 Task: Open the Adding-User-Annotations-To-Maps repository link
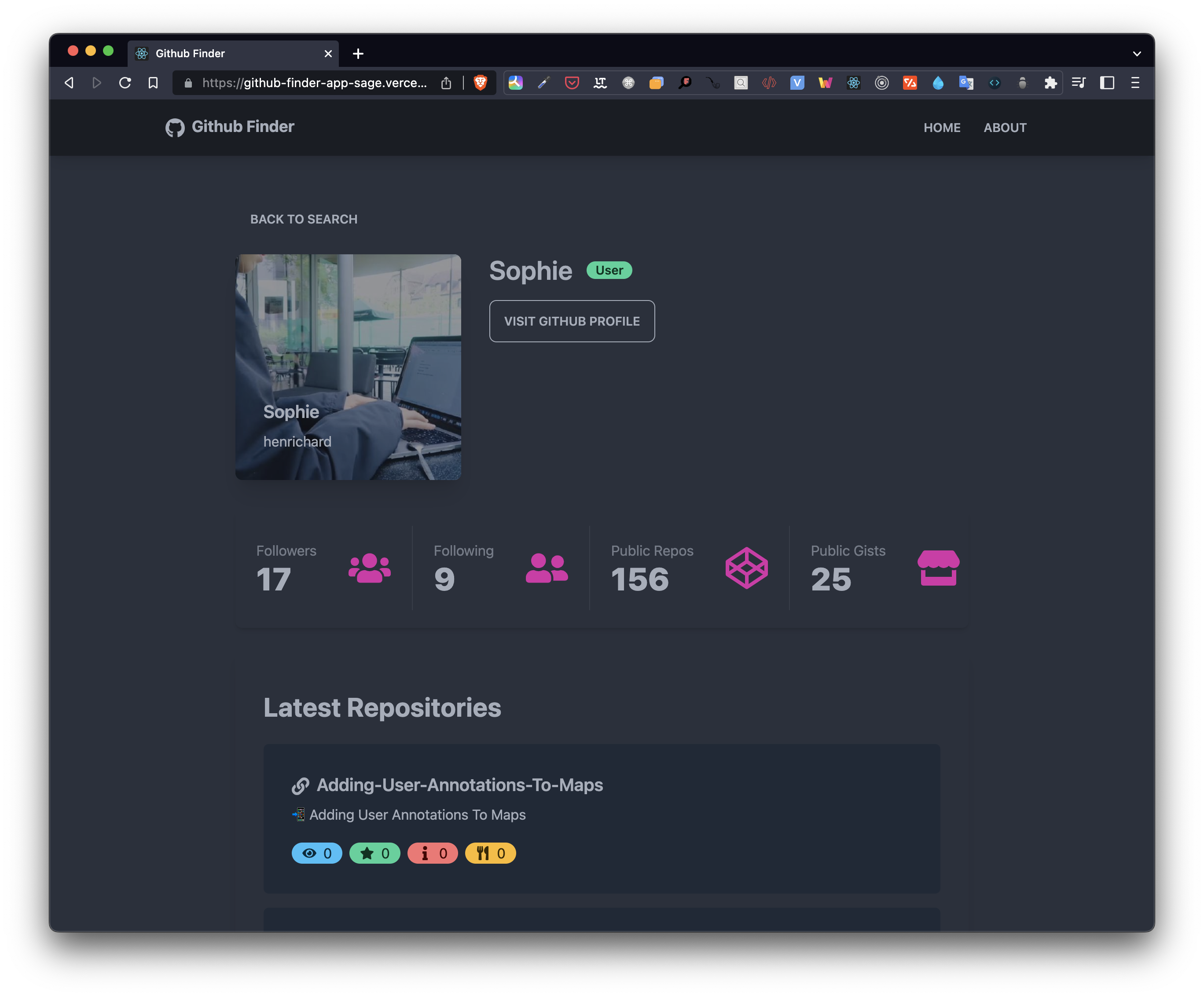point(459,784)
